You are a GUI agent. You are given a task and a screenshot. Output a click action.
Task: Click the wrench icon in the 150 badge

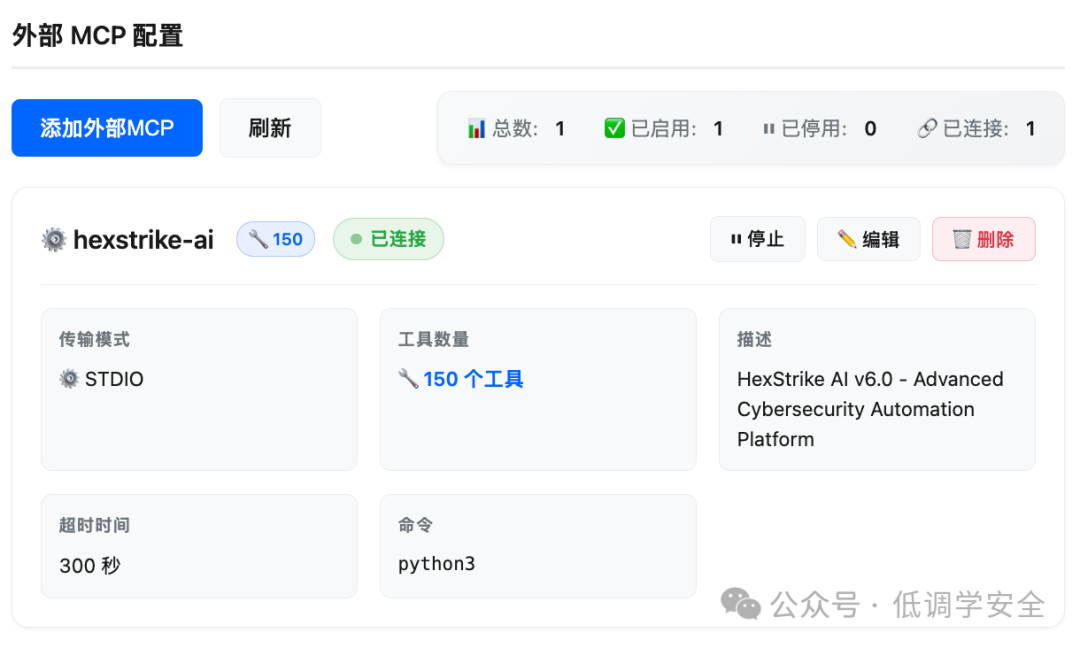point(258,239)
